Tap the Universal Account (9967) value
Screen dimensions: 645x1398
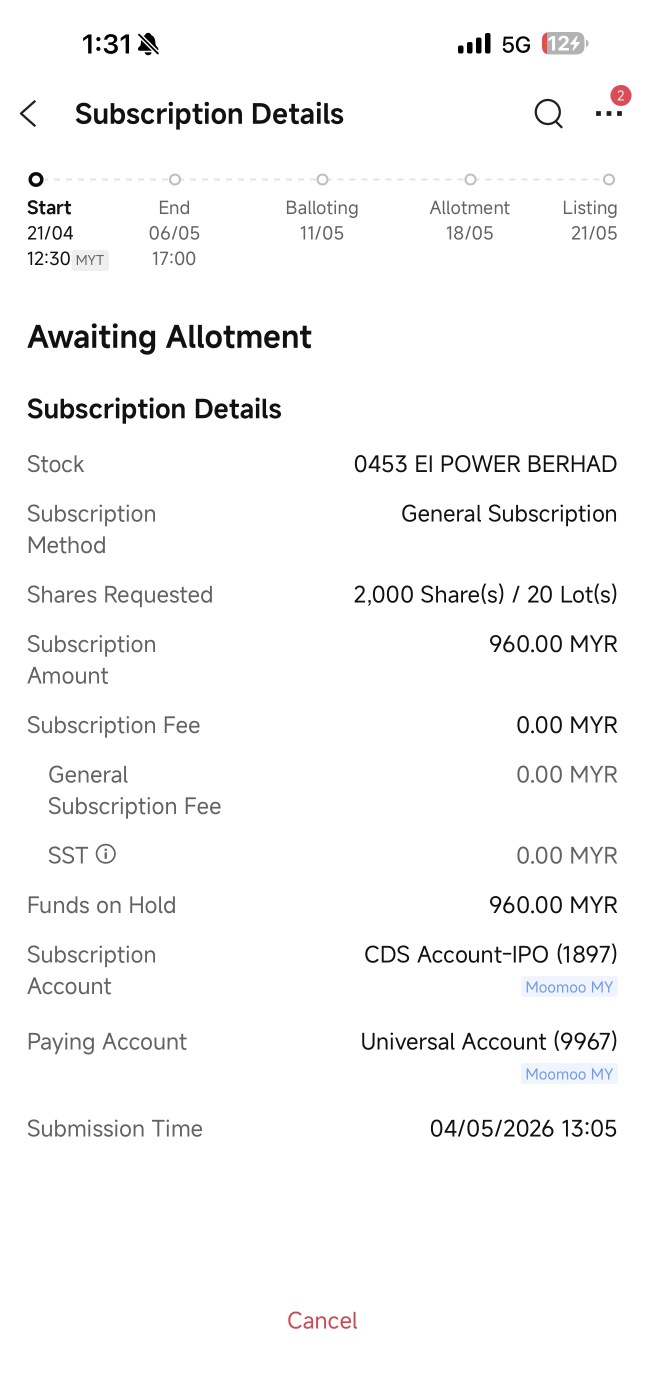click(489, 1042)
